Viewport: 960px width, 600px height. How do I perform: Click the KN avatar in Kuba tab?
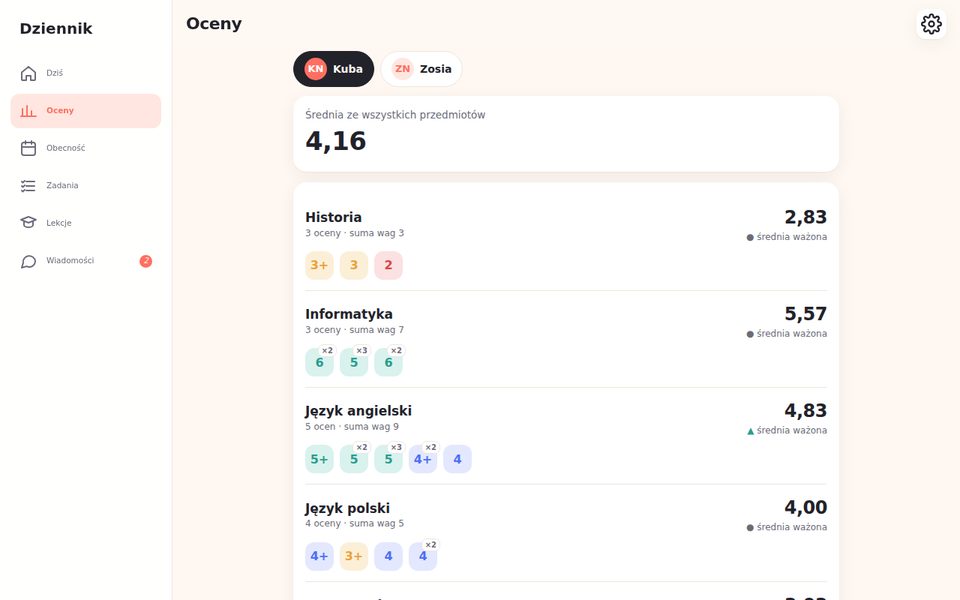pyautogui.click(x=315, y=69)
